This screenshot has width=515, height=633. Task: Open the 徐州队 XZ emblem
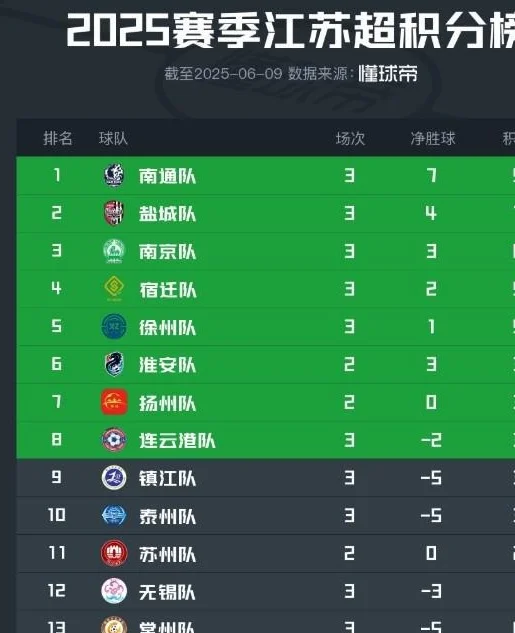point(114,327)
